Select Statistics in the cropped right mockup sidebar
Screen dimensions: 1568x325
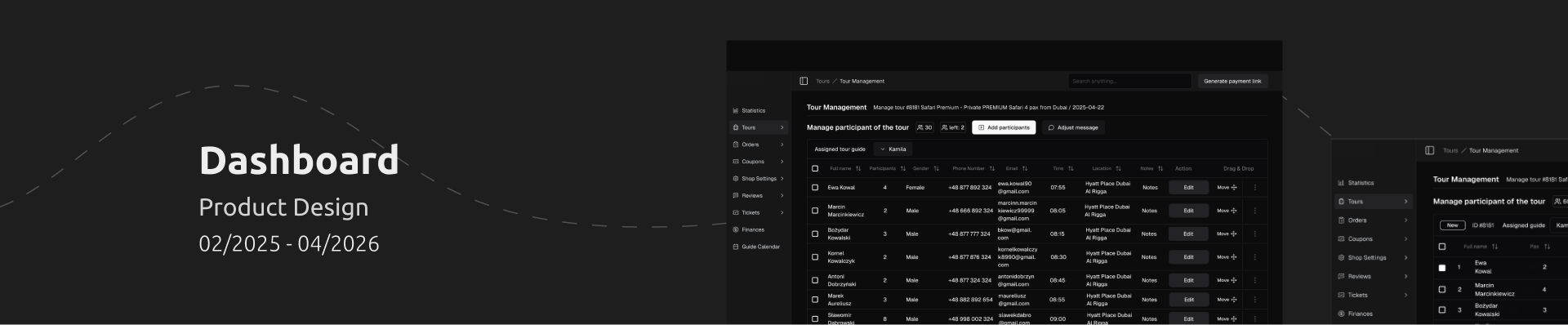pos(1361,183)
